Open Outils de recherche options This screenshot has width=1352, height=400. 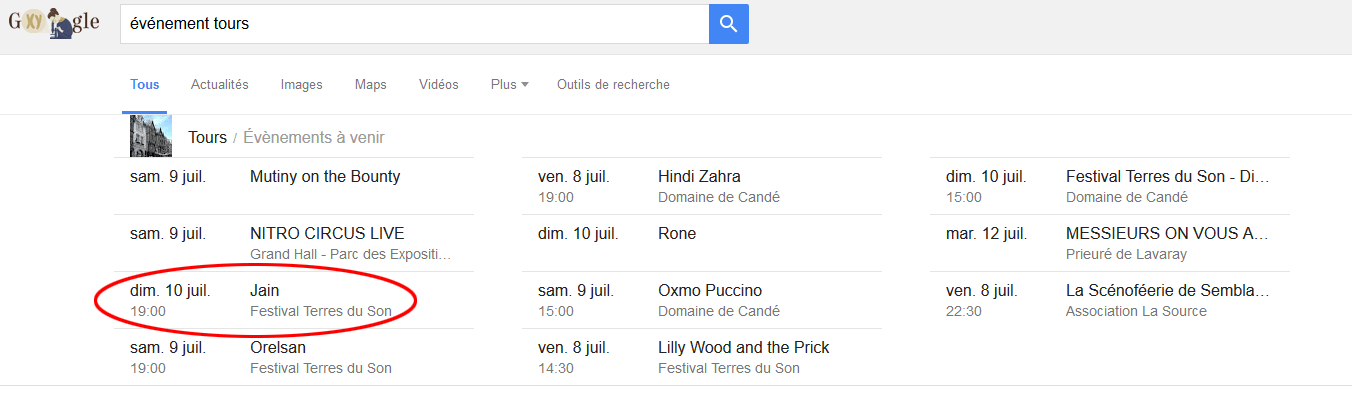tap(613, 85)
